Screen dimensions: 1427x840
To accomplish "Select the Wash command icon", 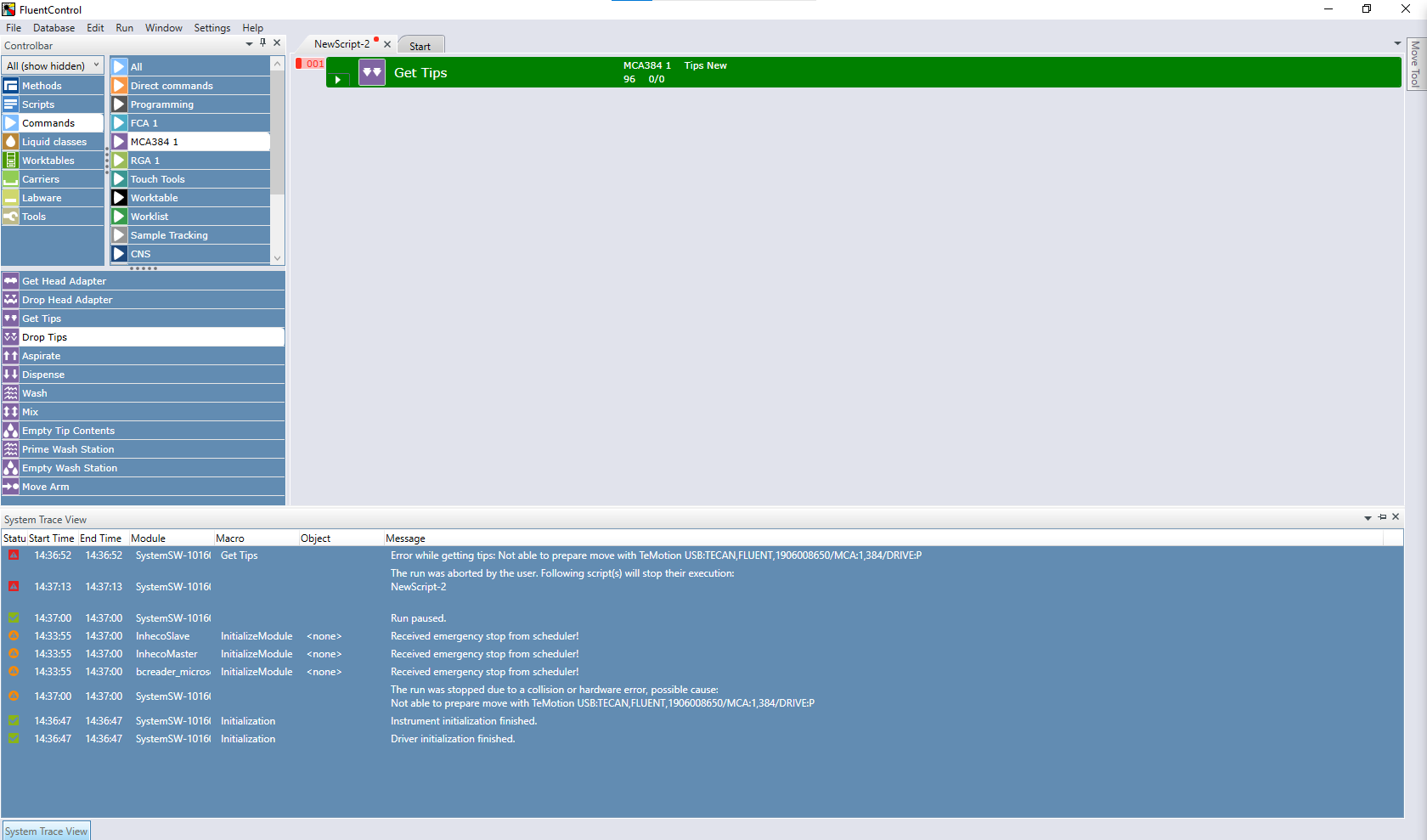I will pos(11,393).
